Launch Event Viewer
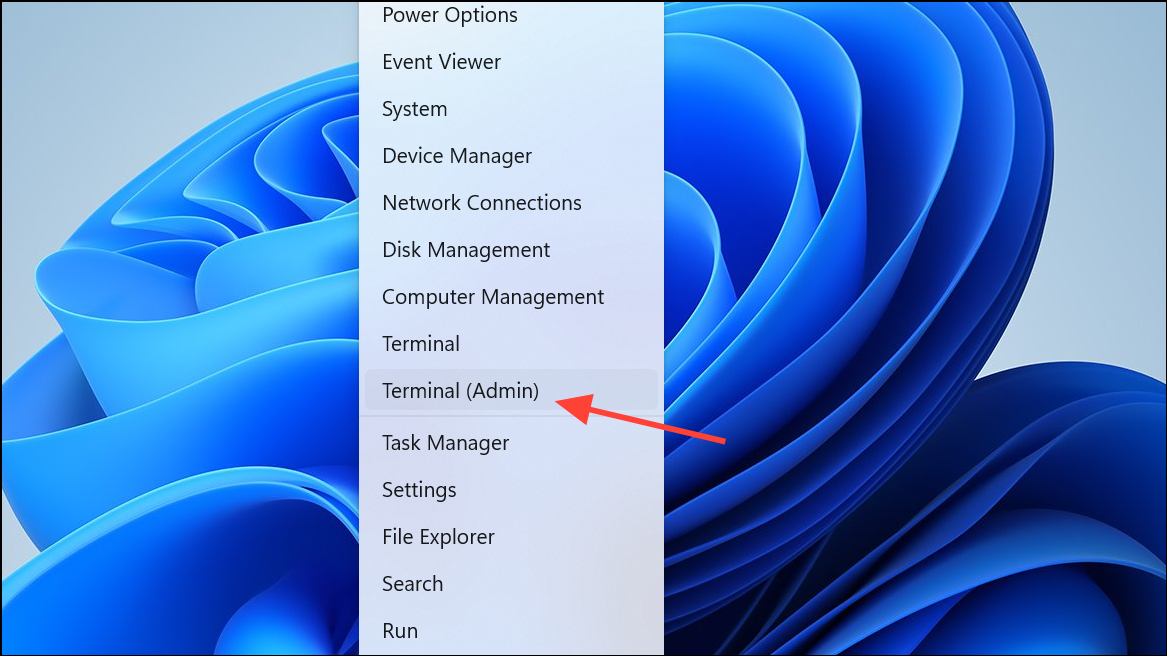Viewport: 1167px width, 656px height. 511,62
